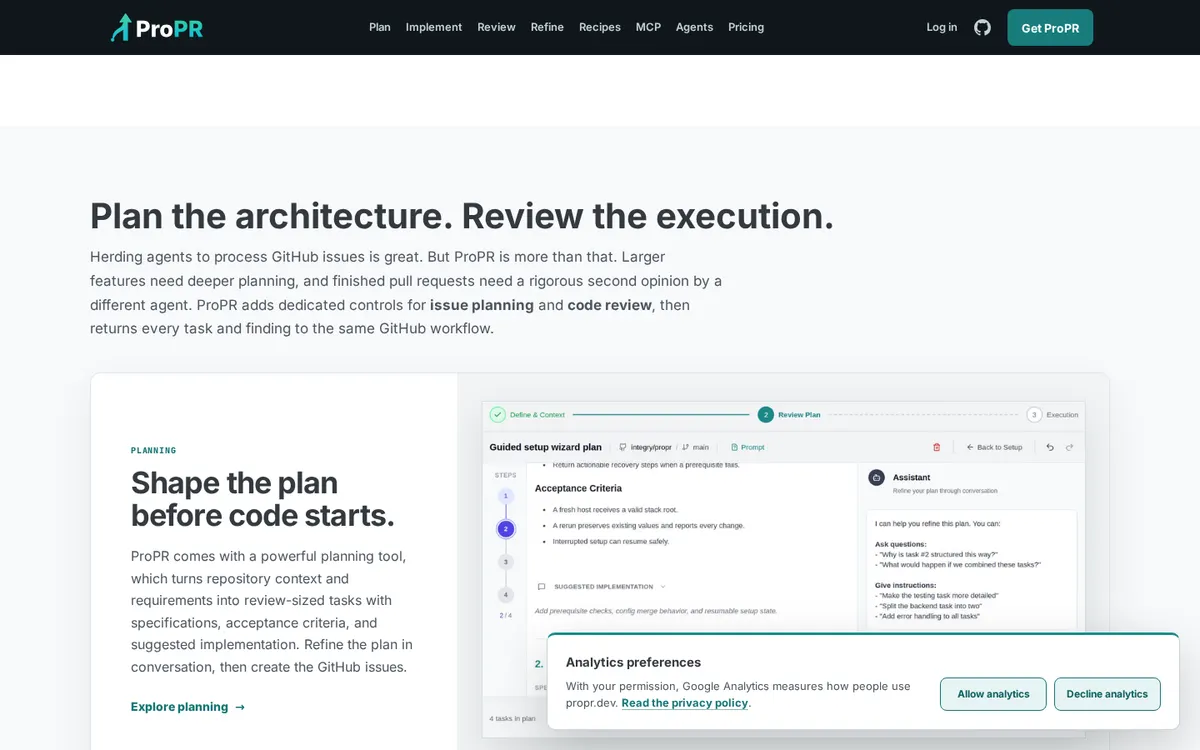Image resolution: width=1200 pixels, height=750 pixels.
Task: Click the "Give instructions:" text in Assistant
Action: (x=906, y=585)
